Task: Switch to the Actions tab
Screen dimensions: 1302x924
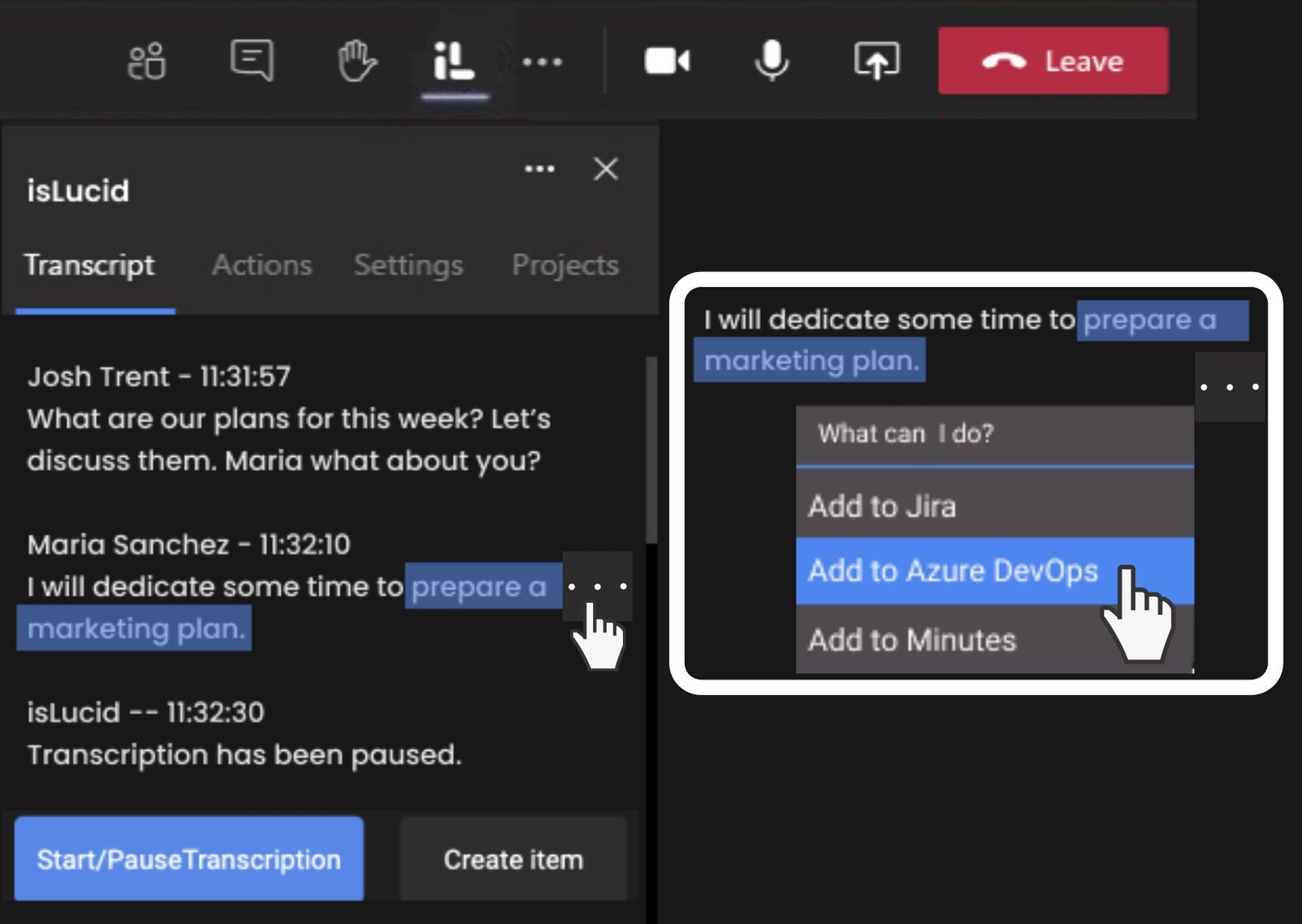Action: (262, 265)
